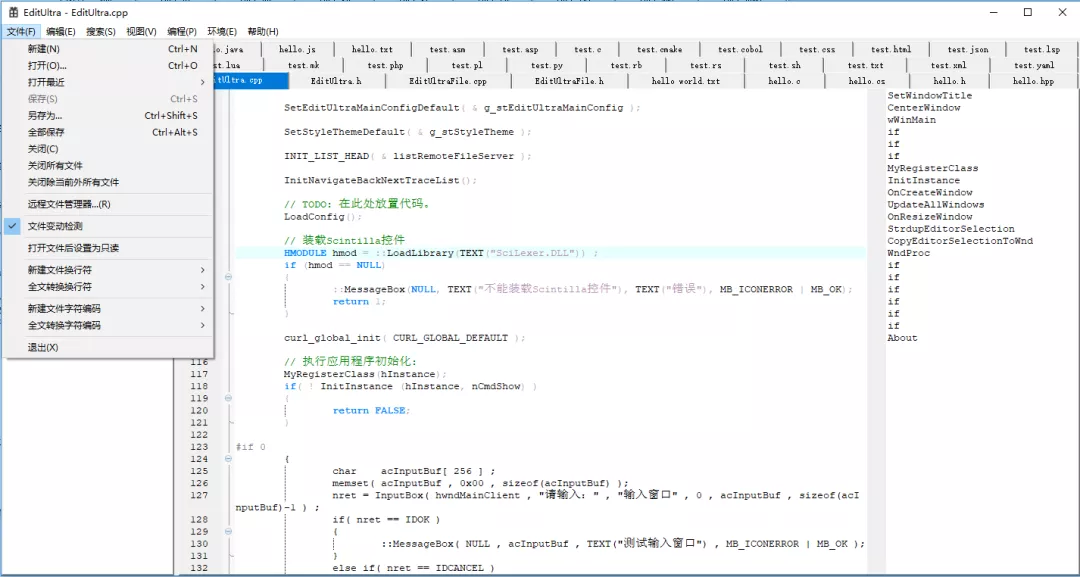Switch to the test.rb tab

tap(626, 65)
